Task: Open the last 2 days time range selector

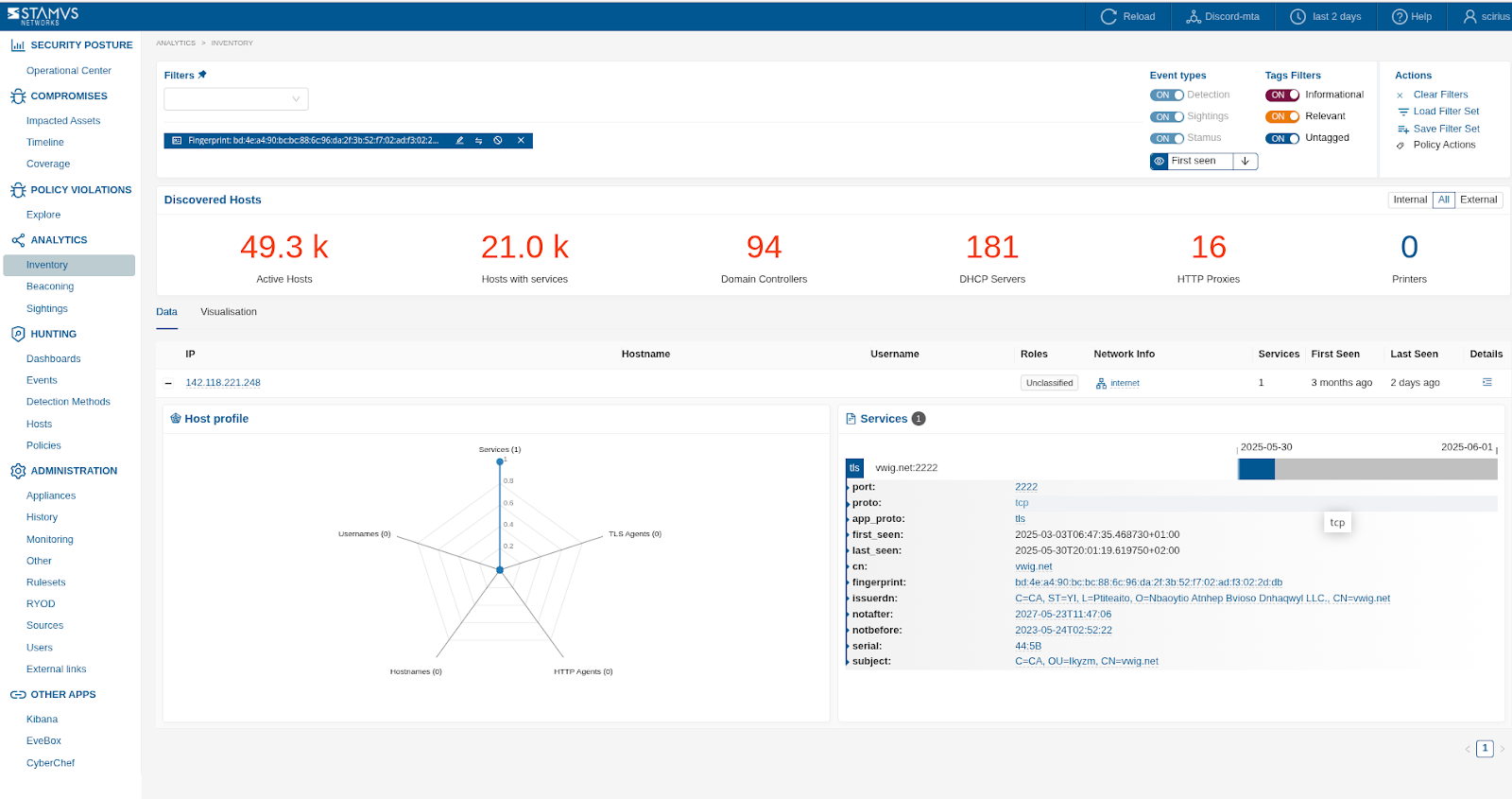Action: click(x=1326, y=16)
